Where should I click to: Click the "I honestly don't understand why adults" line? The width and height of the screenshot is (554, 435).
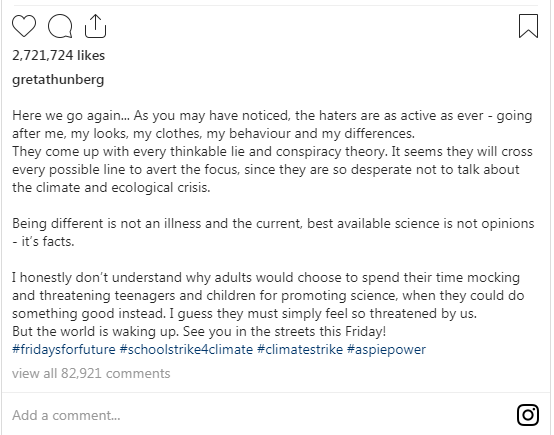266,278
